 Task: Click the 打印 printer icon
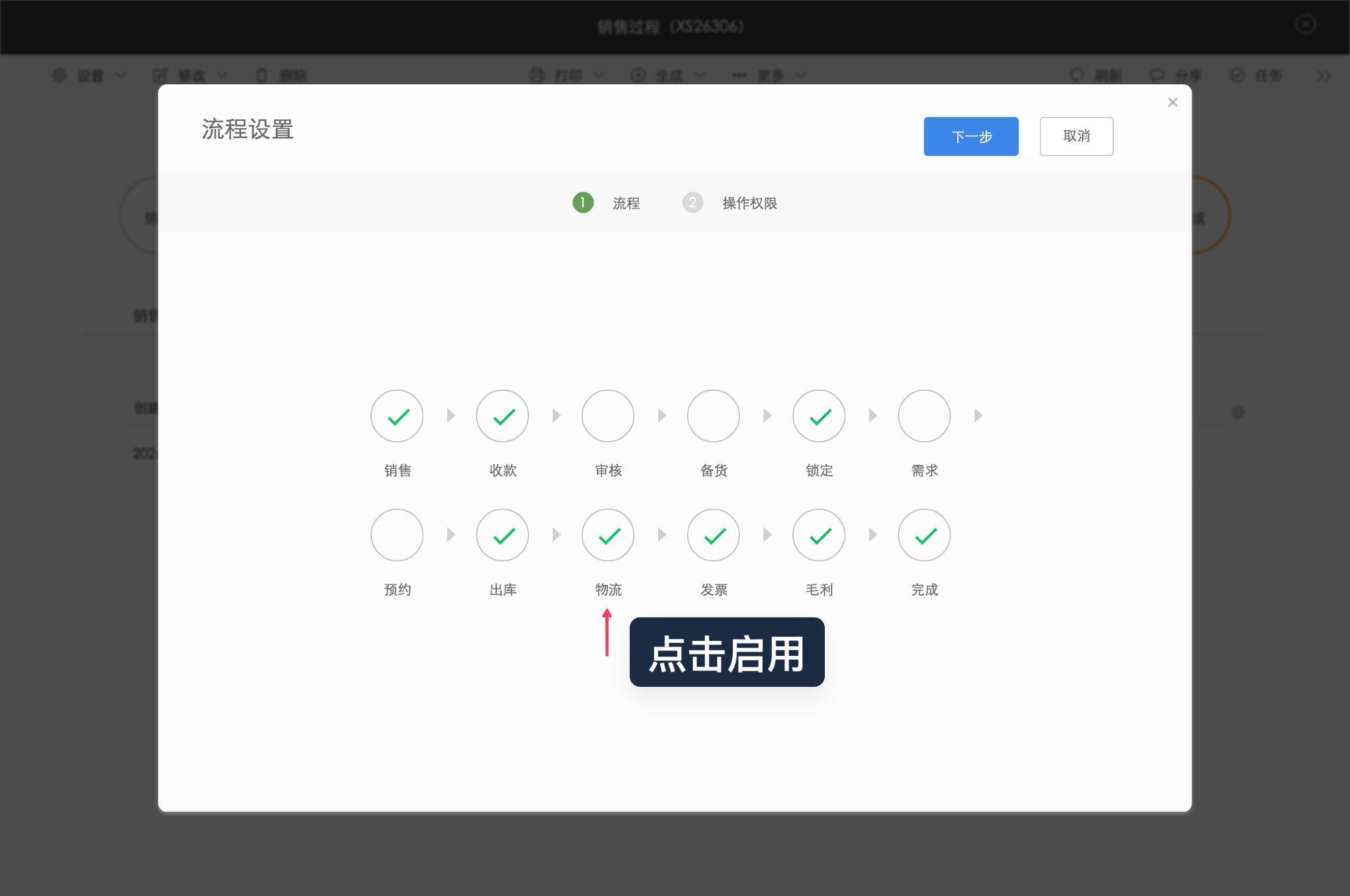[x=538, y=75]
